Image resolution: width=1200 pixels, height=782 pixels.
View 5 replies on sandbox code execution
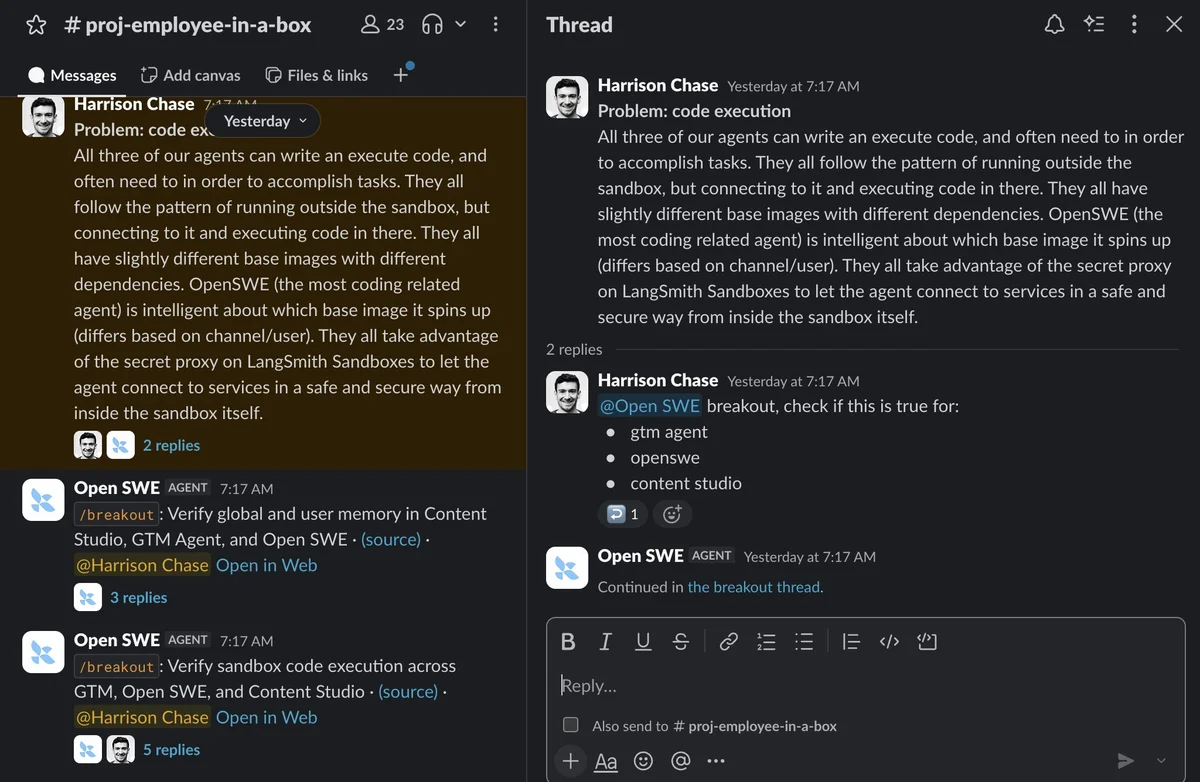171,749
